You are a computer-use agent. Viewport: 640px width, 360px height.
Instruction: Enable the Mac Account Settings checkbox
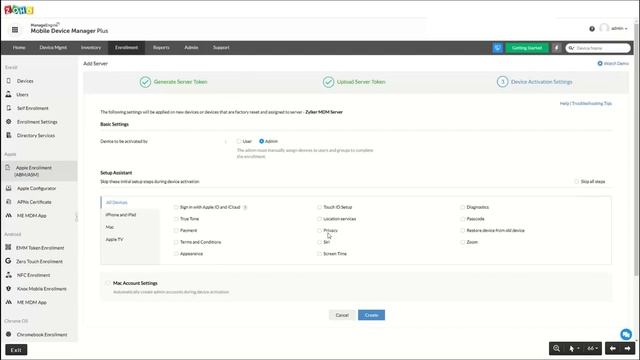108,283
